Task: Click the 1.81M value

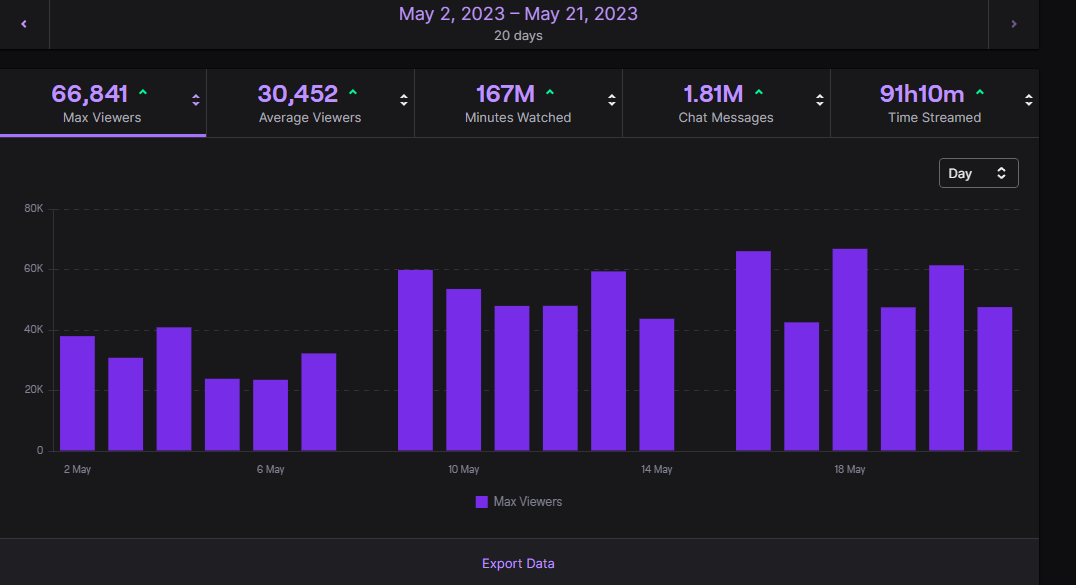Action: coord(713,94)
